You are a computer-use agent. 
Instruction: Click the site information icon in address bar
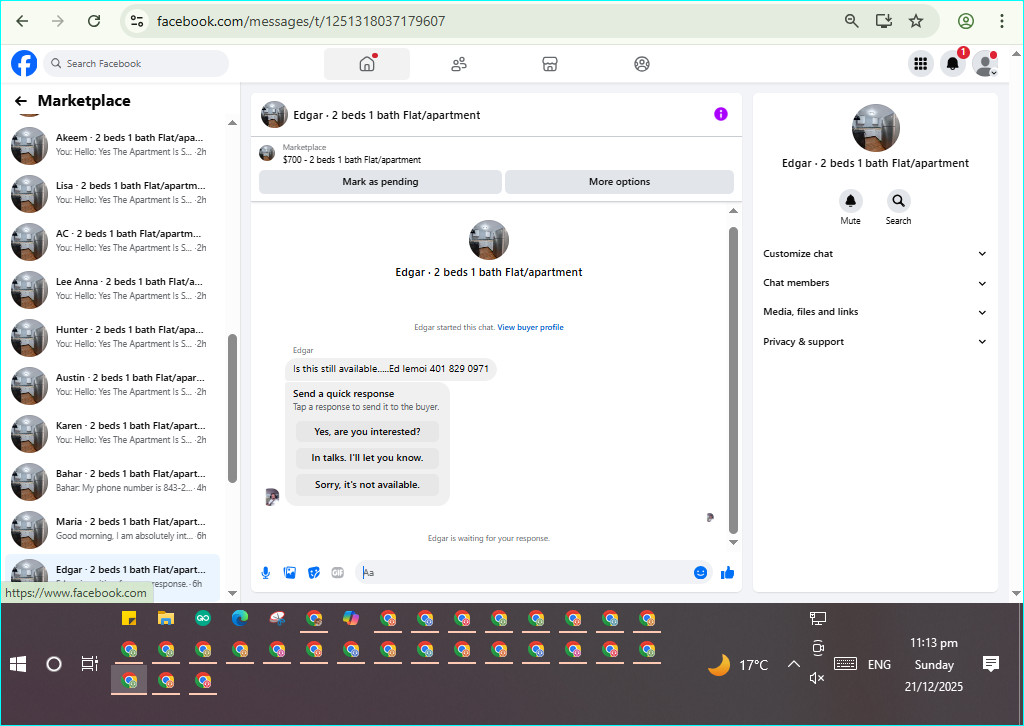click(136, 21)
